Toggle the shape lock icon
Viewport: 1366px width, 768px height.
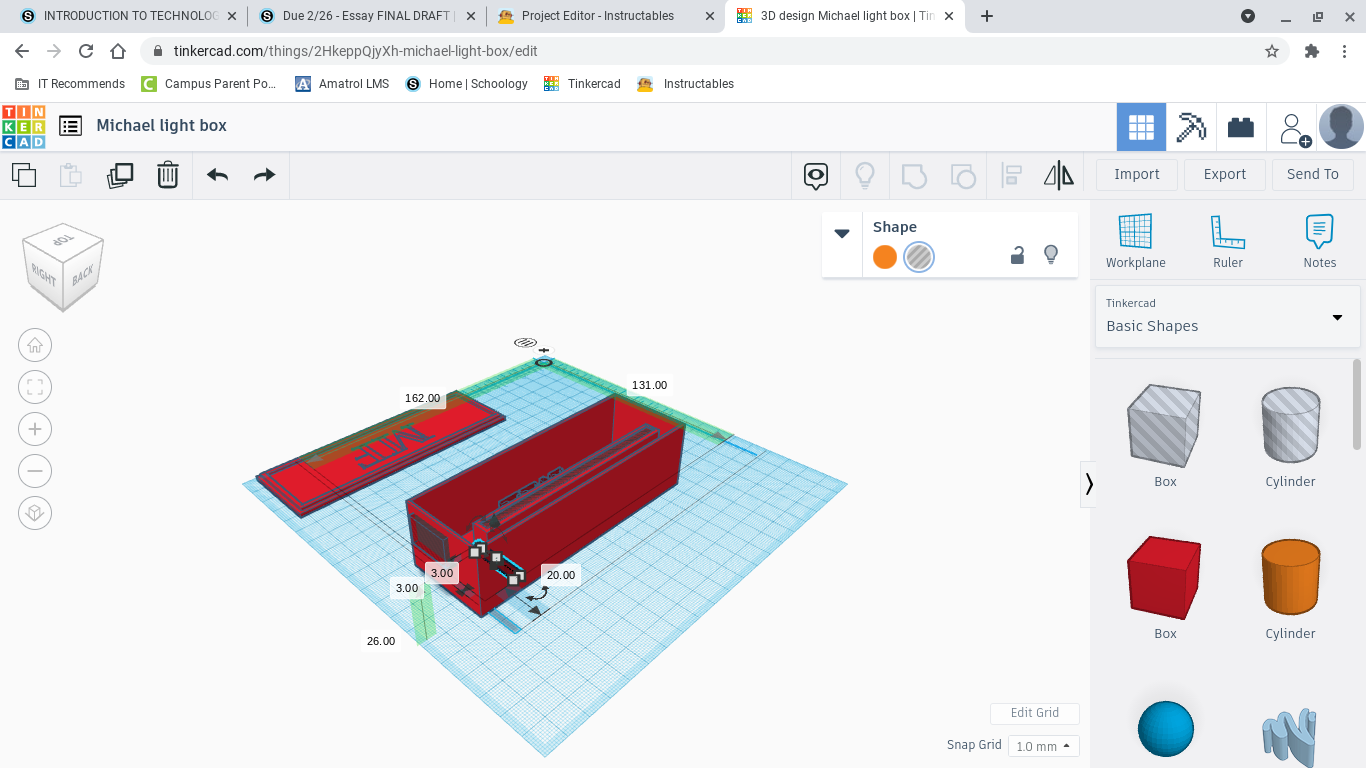pos(1017,256)
